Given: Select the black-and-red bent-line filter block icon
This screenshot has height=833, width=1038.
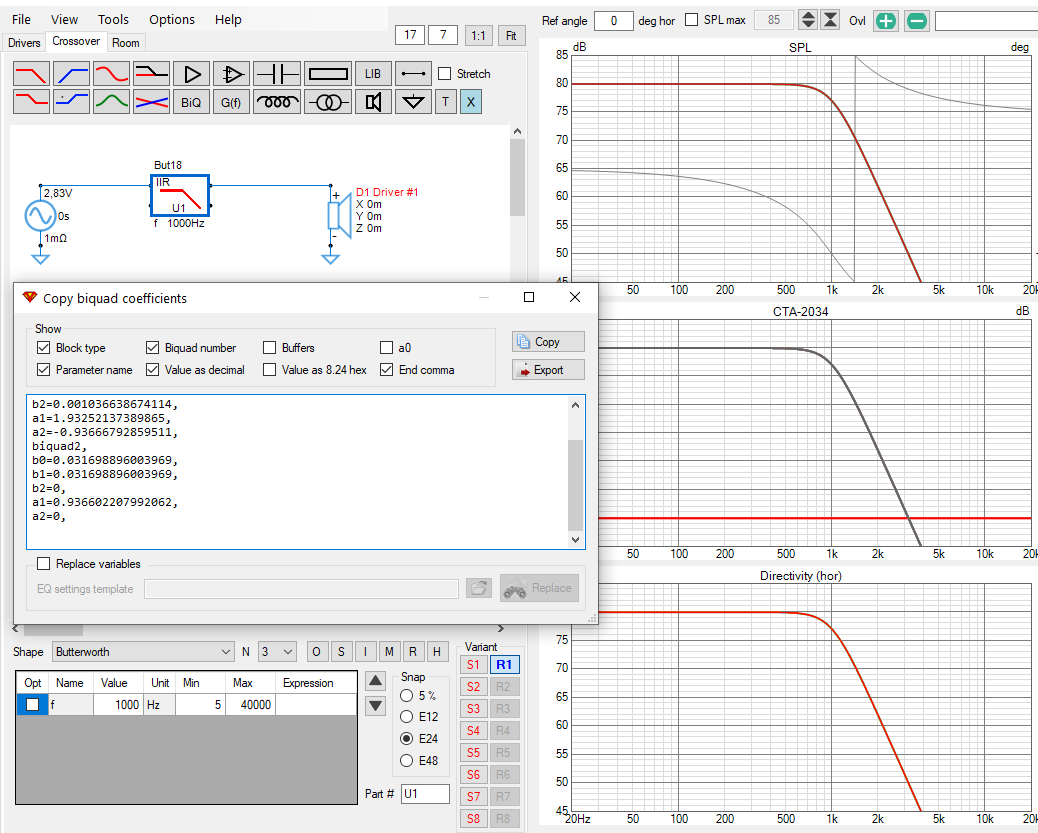Looking at the screenshot, I should tap(151, 74).
